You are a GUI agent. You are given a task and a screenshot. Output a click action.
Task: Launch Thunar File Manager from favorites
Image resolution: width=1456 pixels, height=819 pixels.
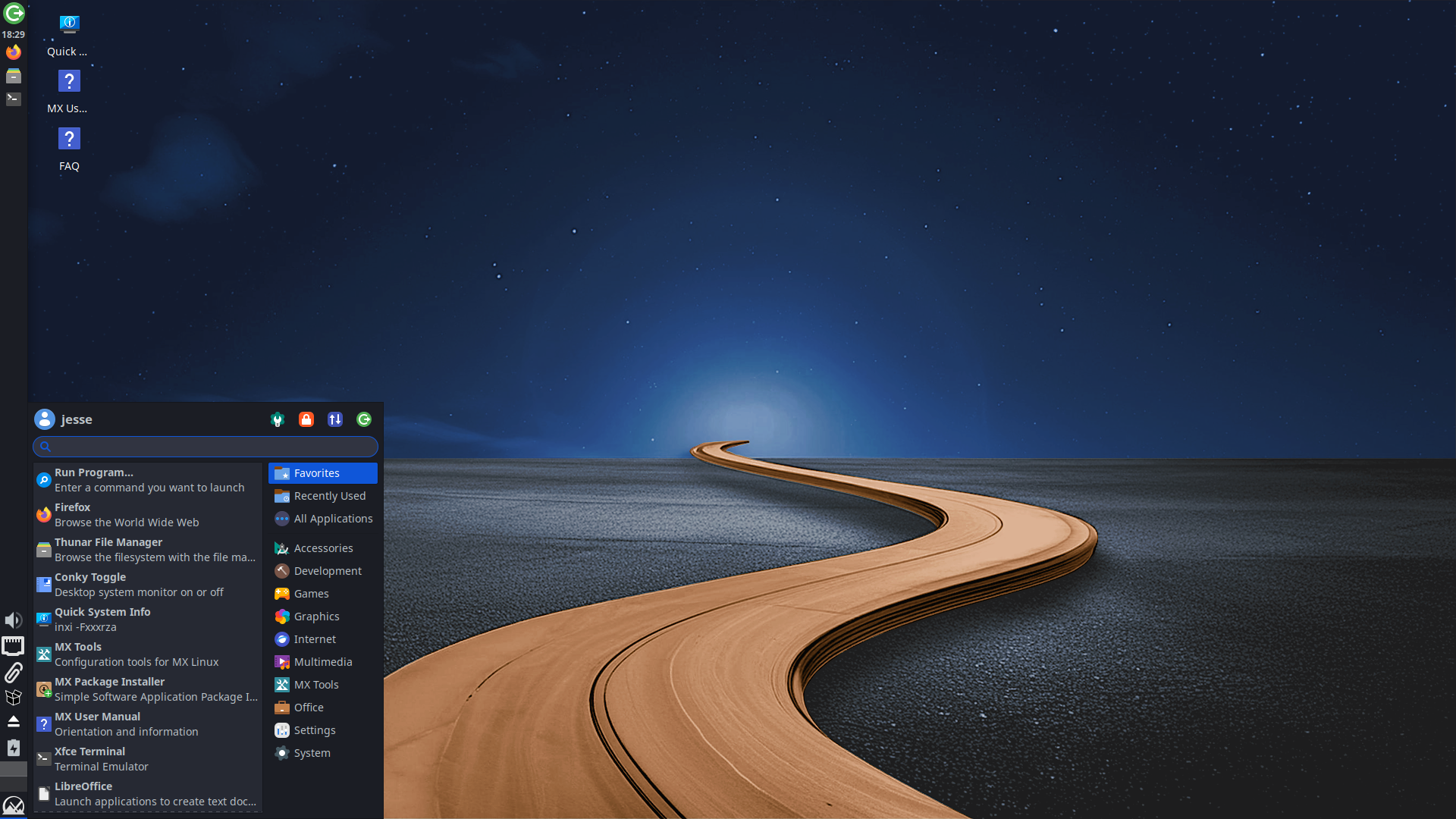tap(148, 550)
